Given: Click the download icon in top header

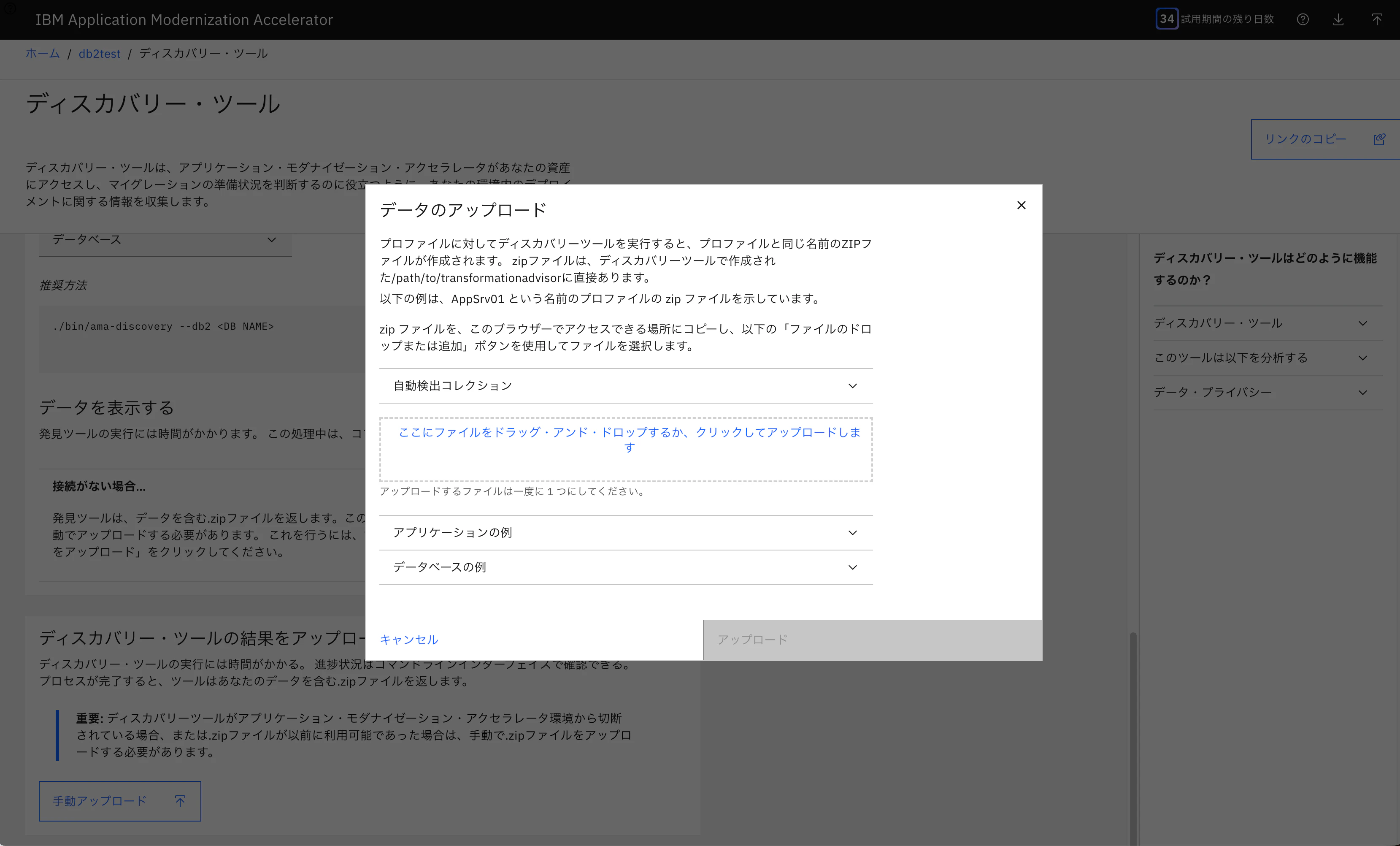Looking at the screenshot, I should [1338, 19].
